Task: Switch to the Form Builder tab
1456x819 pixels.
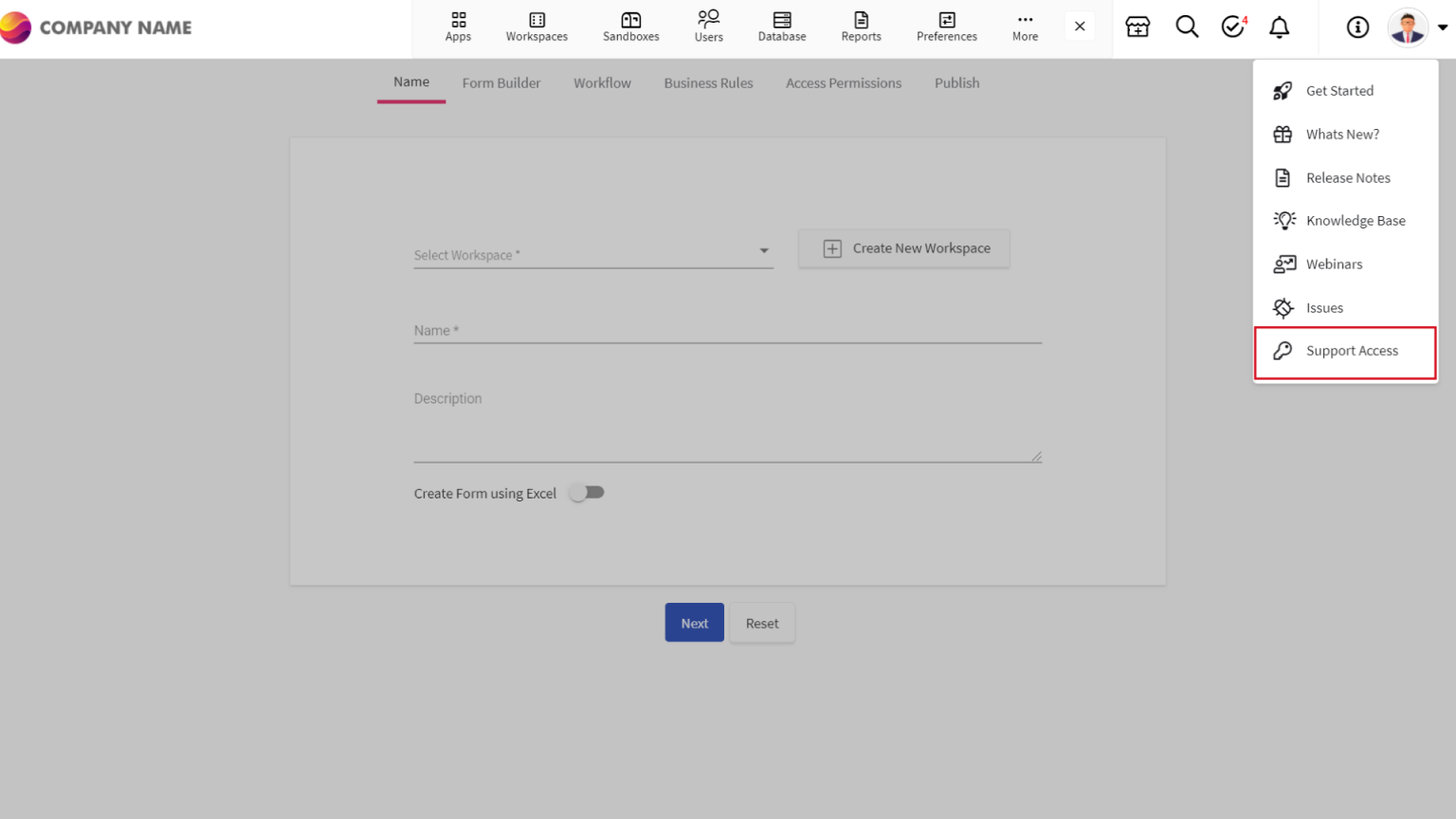Action: (x=501, y=83)
